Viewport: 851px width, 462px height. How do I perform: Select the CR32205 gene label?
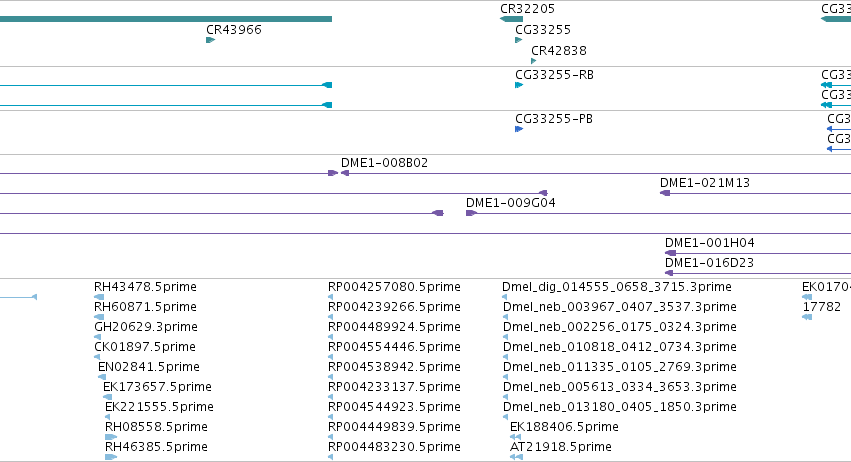[528, 9]
